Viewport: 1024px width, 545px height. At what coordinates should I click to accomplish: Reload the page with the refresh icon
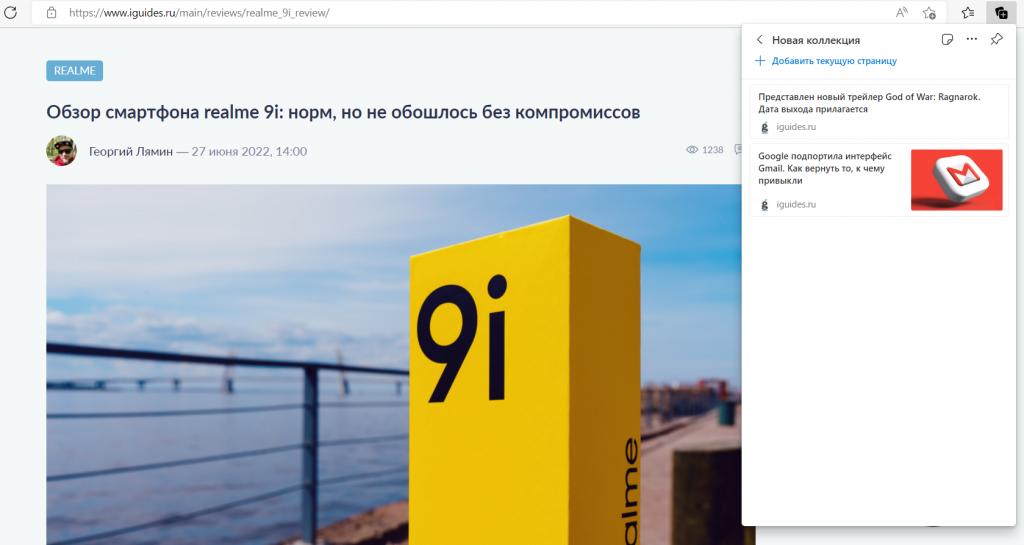coord(12,13)
